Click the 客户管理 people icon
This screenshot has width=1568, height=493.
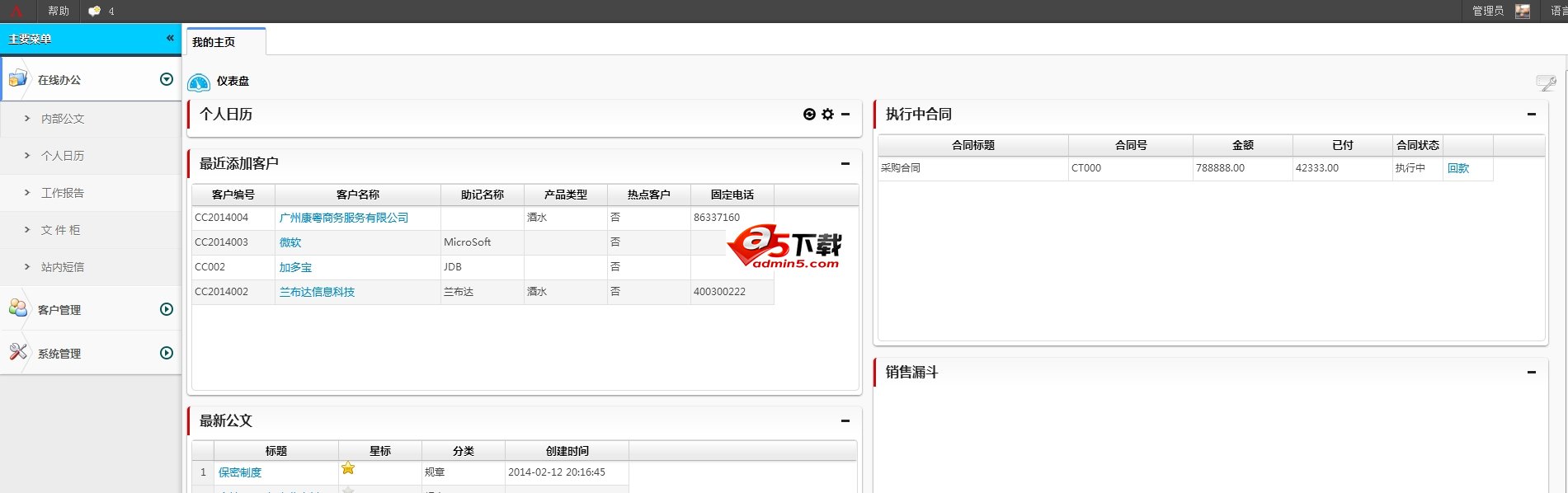click(x=17, y=308)
